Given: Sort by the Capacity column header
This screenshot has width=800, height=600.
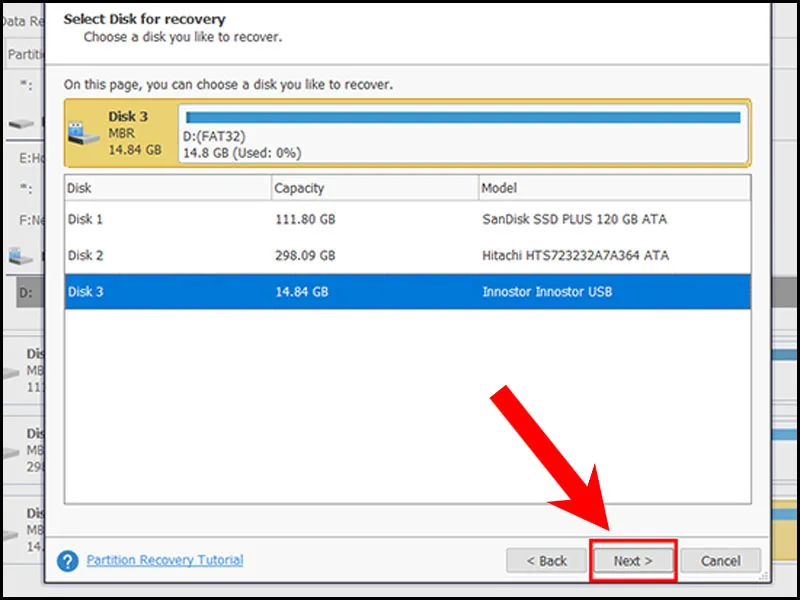Looking at the screenshot, I should [375, 188].
